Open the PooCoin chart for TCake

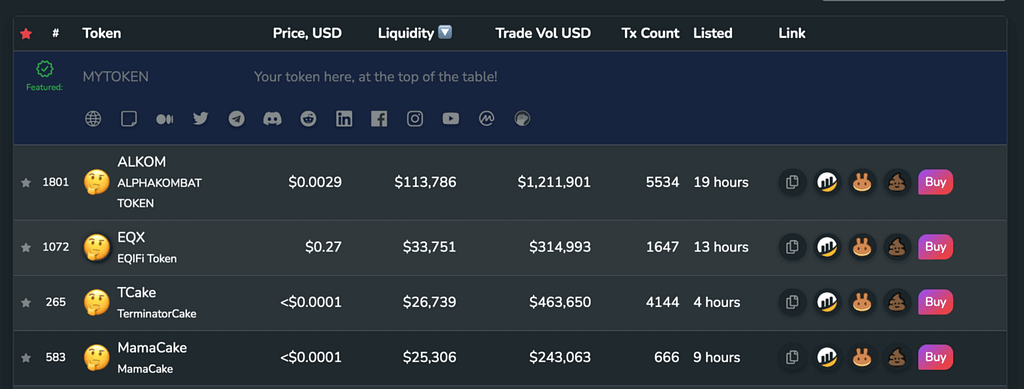pos(898,302)
